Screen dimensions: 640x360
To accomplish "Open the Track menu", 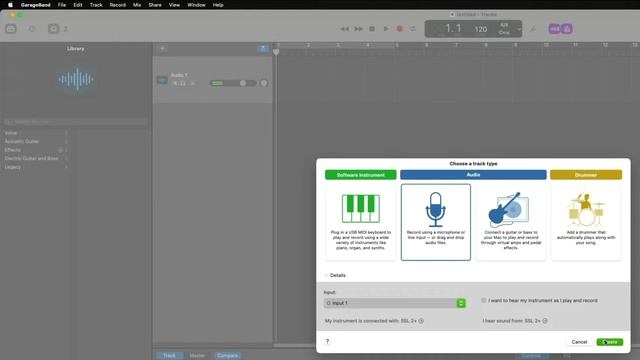I will 96,5.
